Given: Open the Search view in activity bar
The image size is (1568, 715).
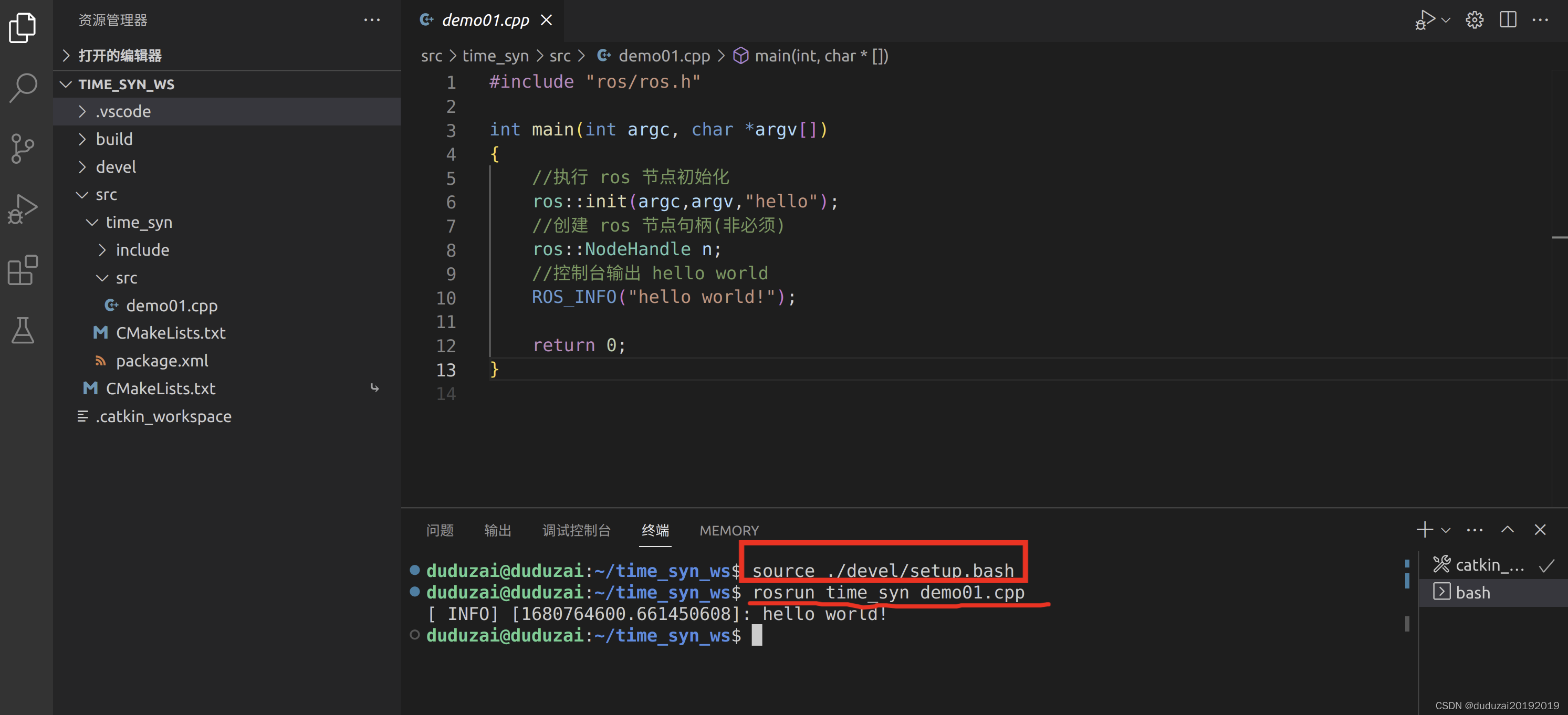Looking at the screenshot, I should (x=23, y=87).
